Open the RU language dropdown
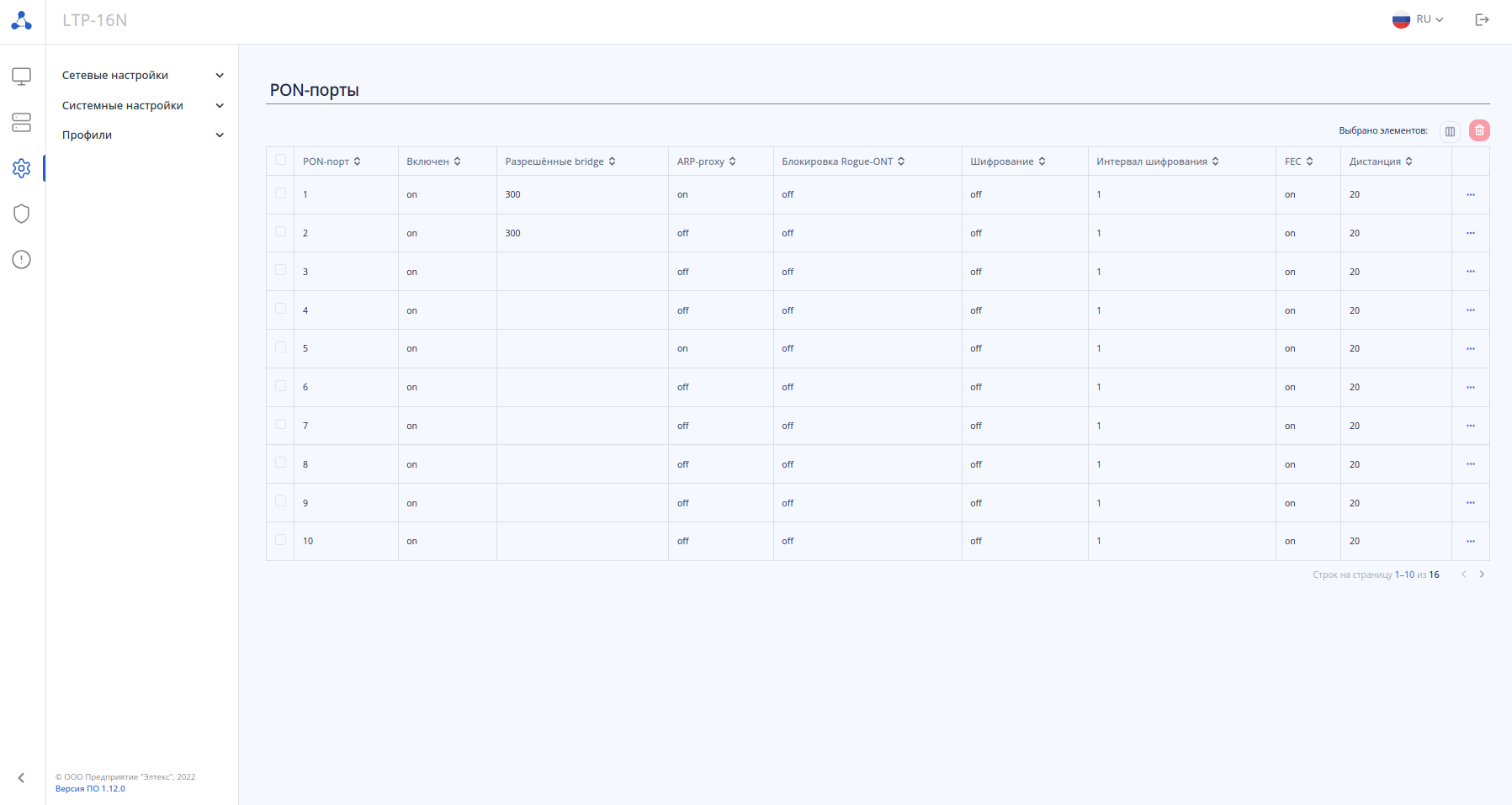Image resolution: width=1512 pixels, height=805 pixels. [1419, 19]
